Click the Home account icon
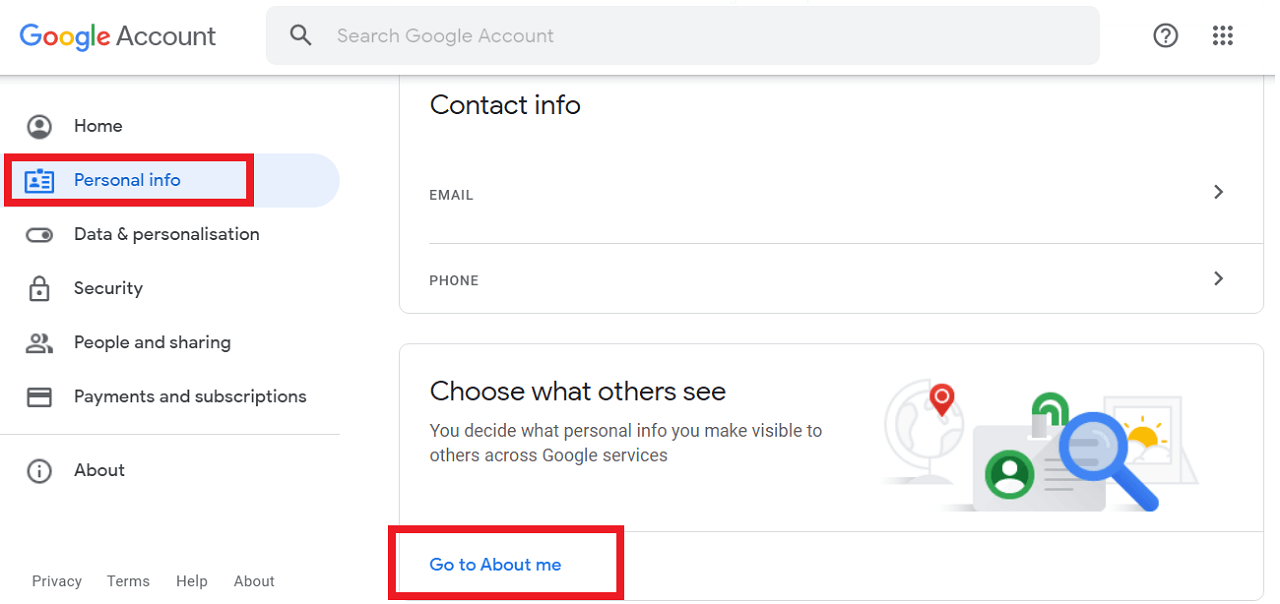The image size is (1280, 604). pyautogui.click(x=39, y=126)
